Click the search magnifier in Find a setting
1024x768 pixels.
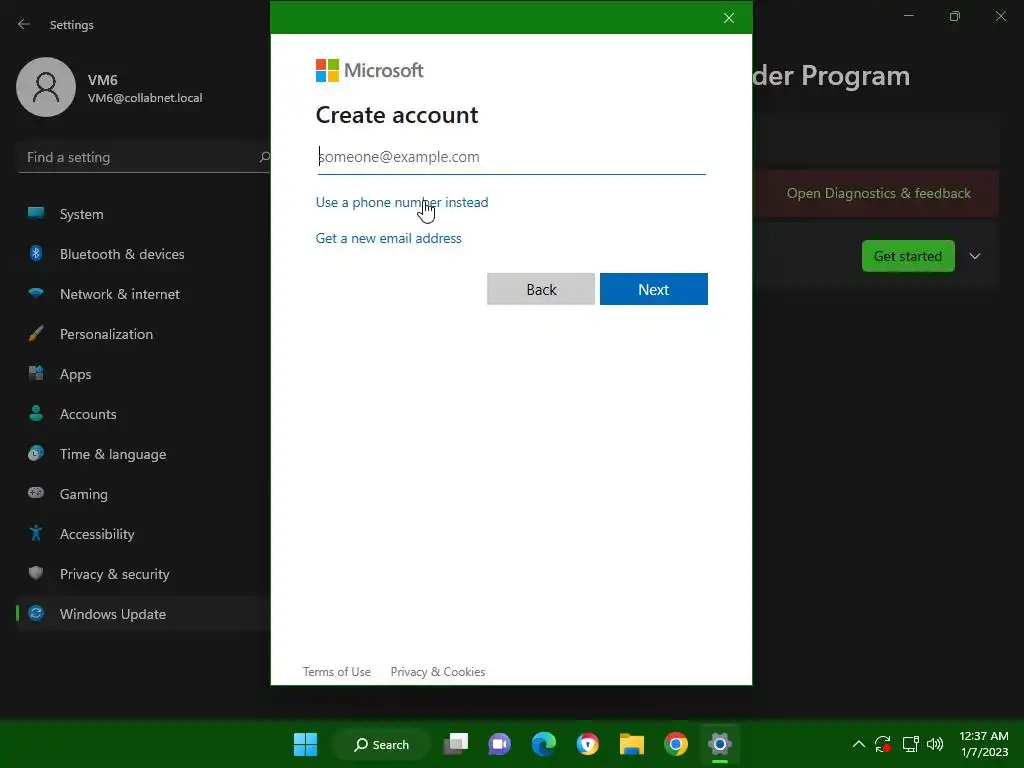tap(264, 157)
